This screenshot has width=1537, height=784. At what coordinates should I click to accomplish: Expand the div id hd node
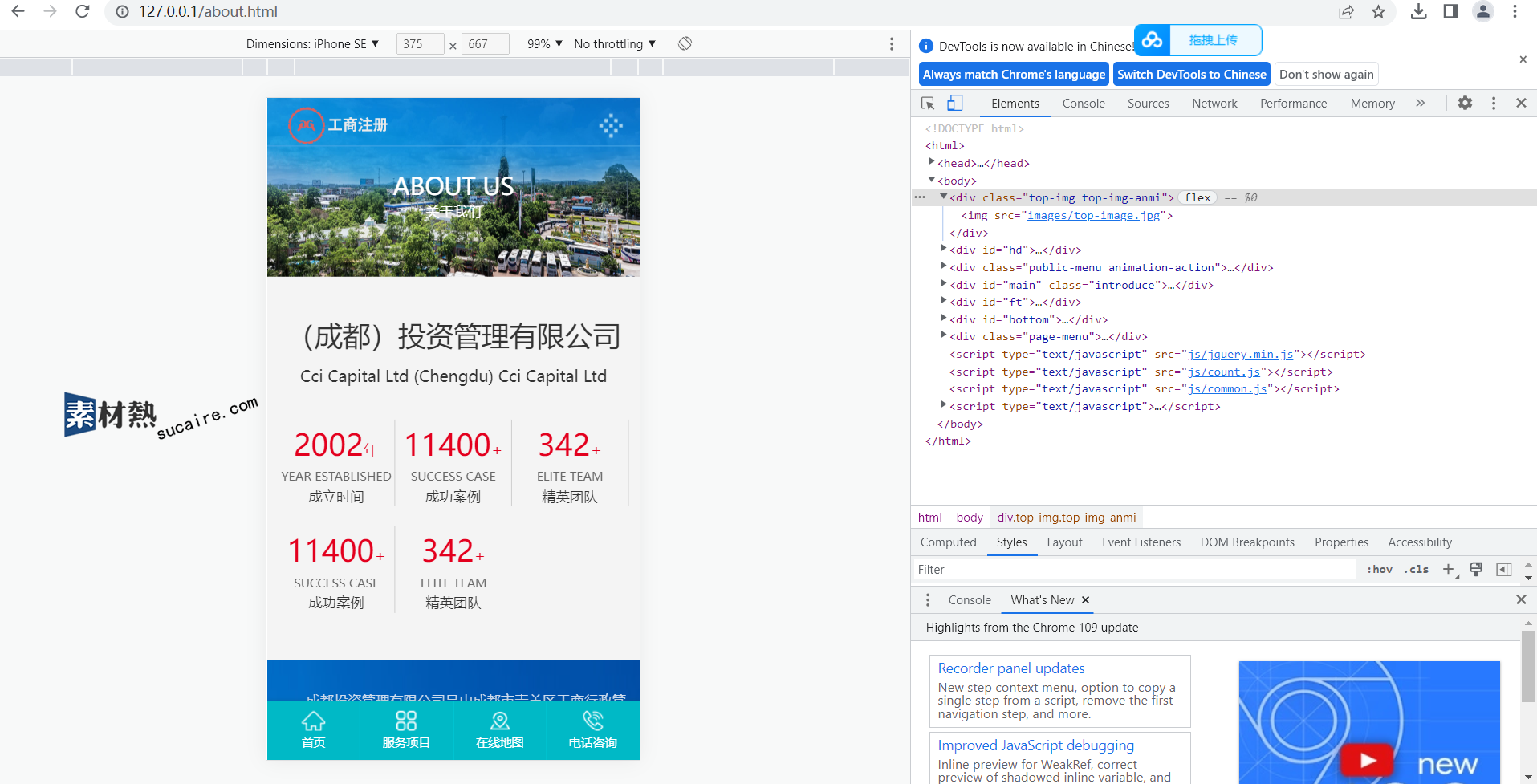(944, 249)
